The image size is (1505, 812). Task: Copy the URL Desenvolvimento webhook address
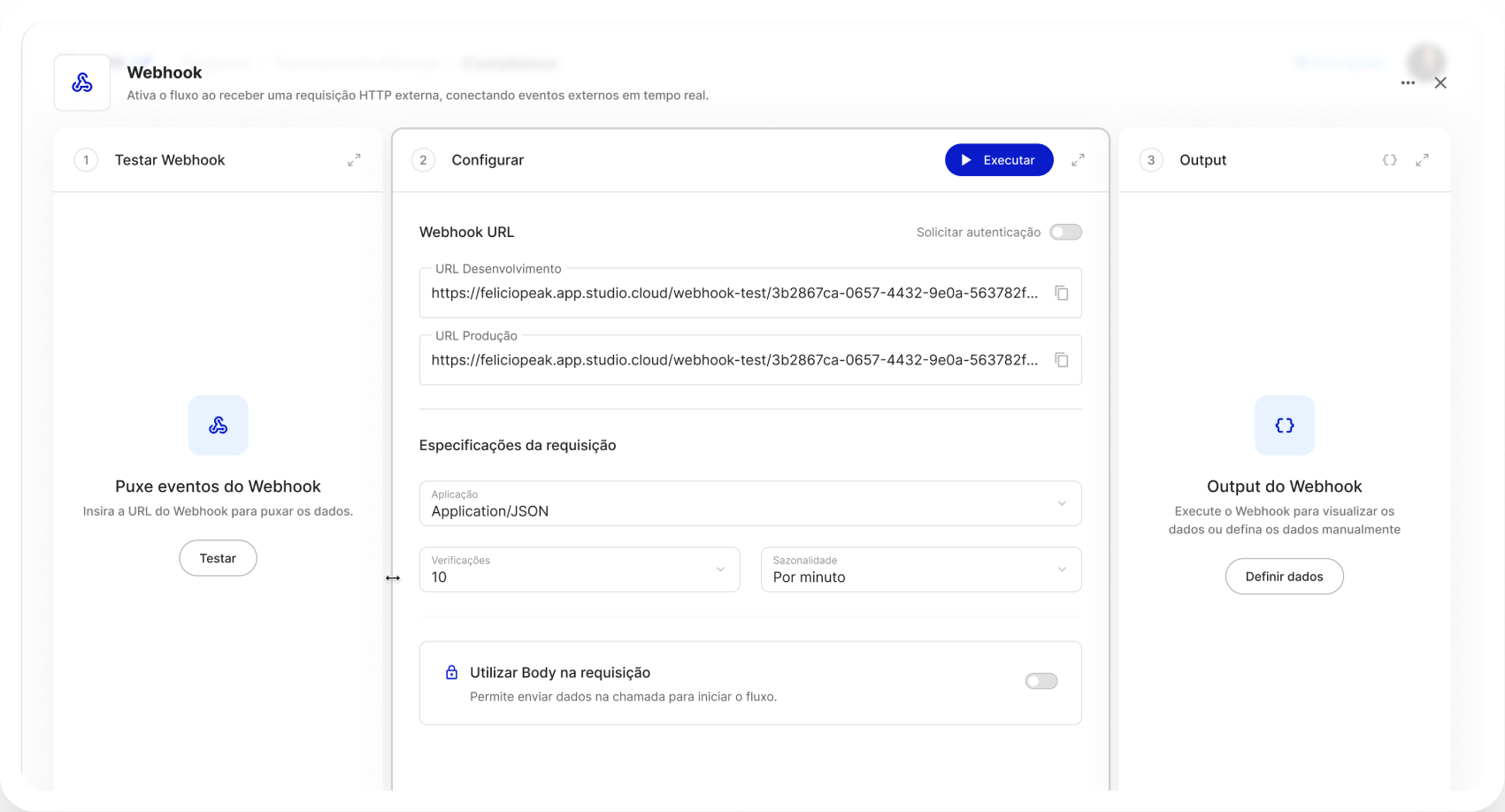[x=1062, y=293]
